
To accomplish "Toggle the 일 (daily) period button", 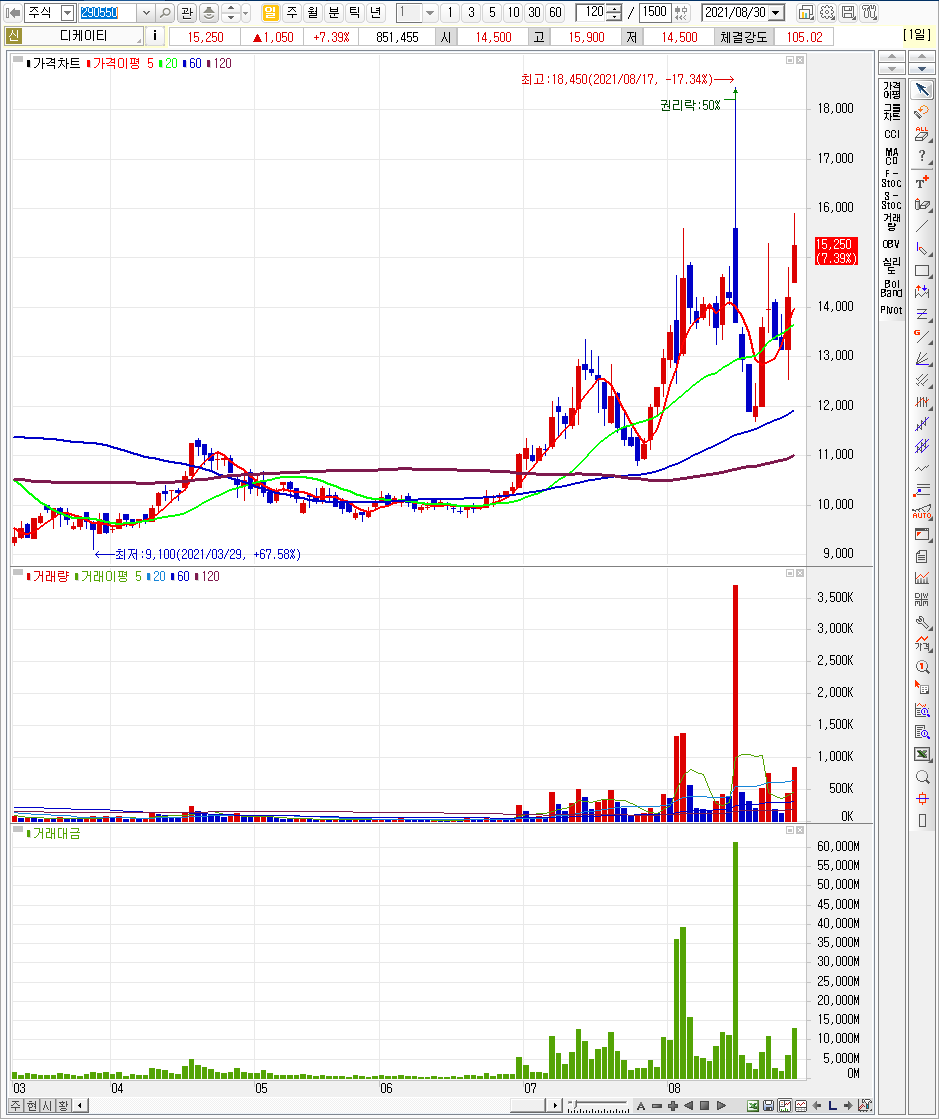I will (x=270, y=12).
